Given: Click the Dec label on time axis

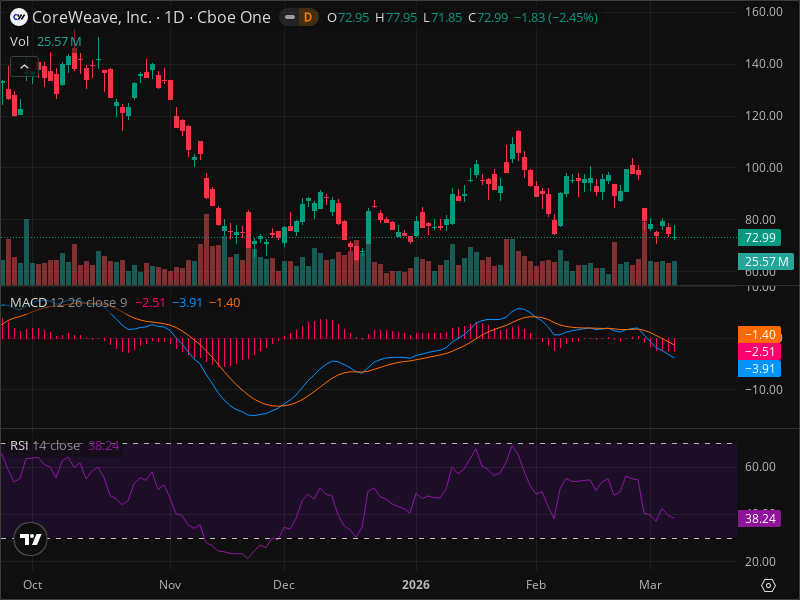Looking at the screenshot, I should point(284,585).
